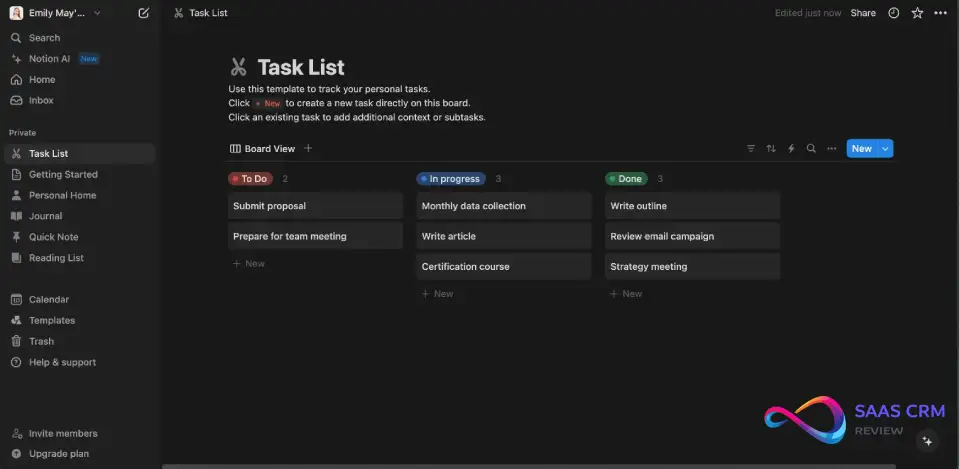The width and height of the screenshot is (960, 469).
Task: Click the new page compose icon
Action: (144, 13)
